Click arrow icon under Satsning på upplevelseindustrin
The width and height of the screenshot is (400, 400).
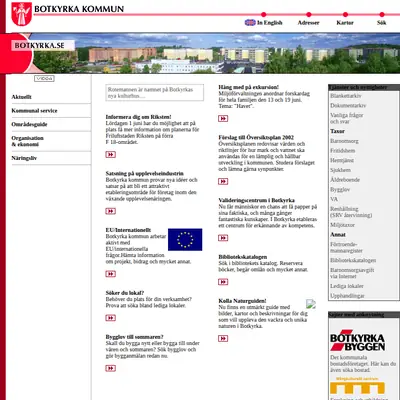tap(111, 211)
